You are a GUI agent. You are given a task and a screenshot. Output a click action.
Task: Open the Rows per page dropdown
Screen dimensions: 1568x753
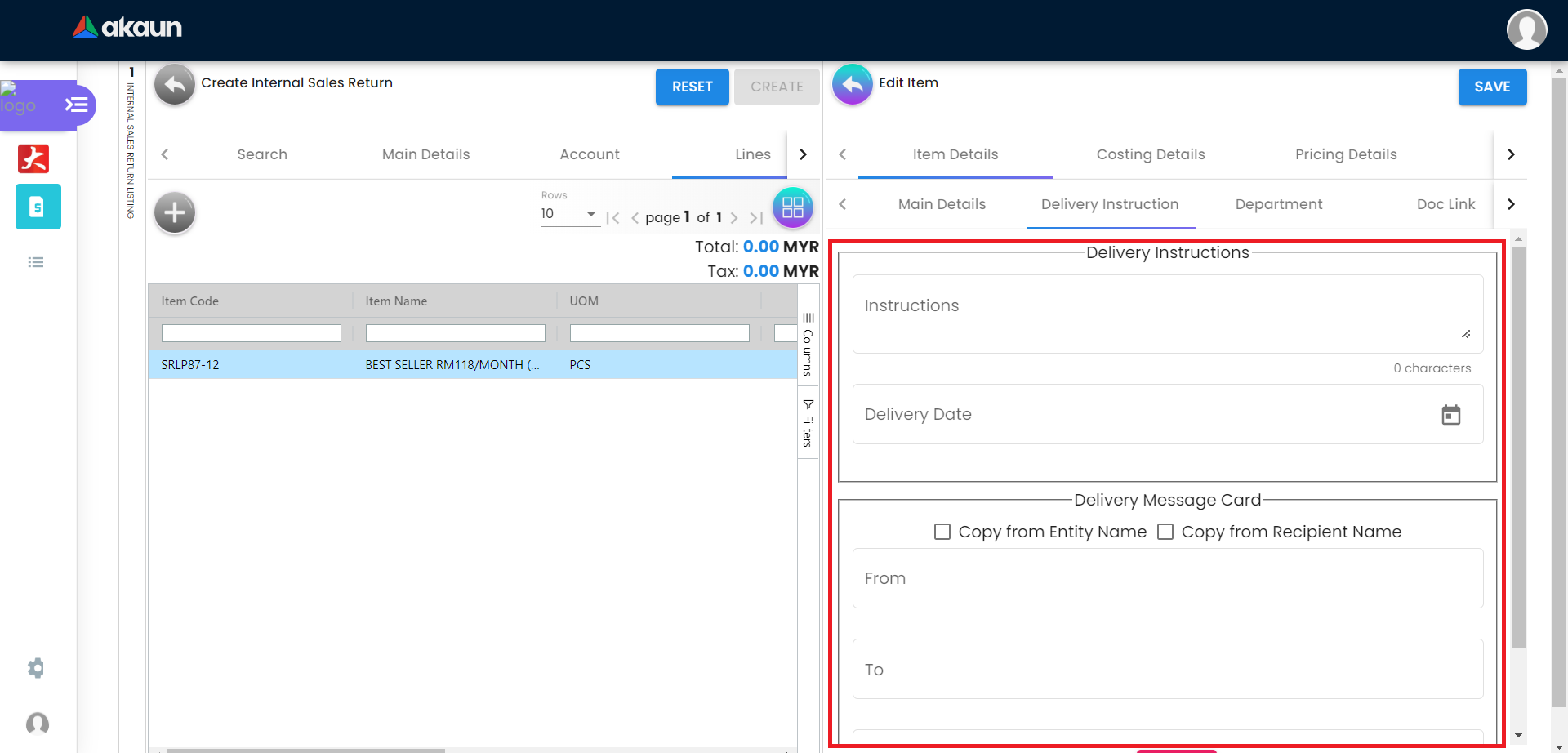point(569,214)
